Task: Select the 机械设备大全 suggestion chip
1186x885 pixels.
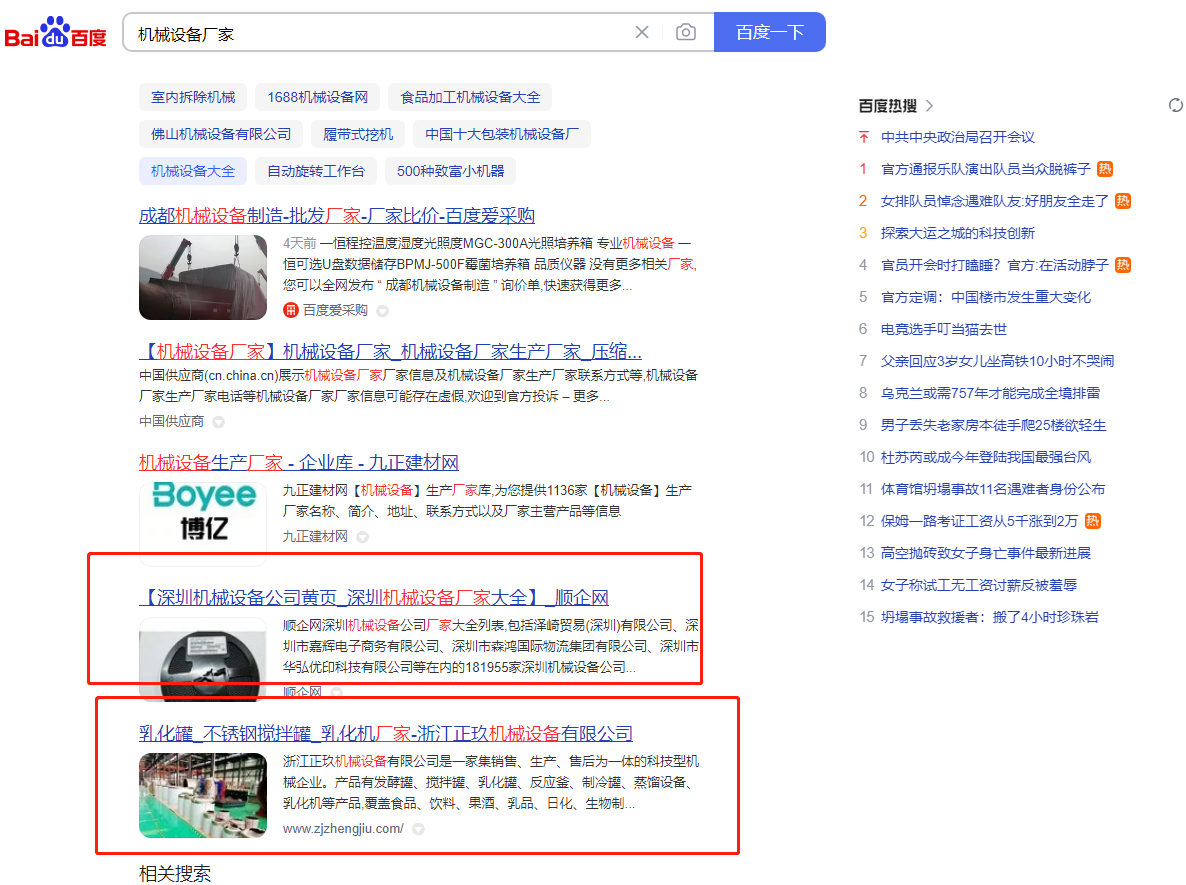Action: click(193, 171)
